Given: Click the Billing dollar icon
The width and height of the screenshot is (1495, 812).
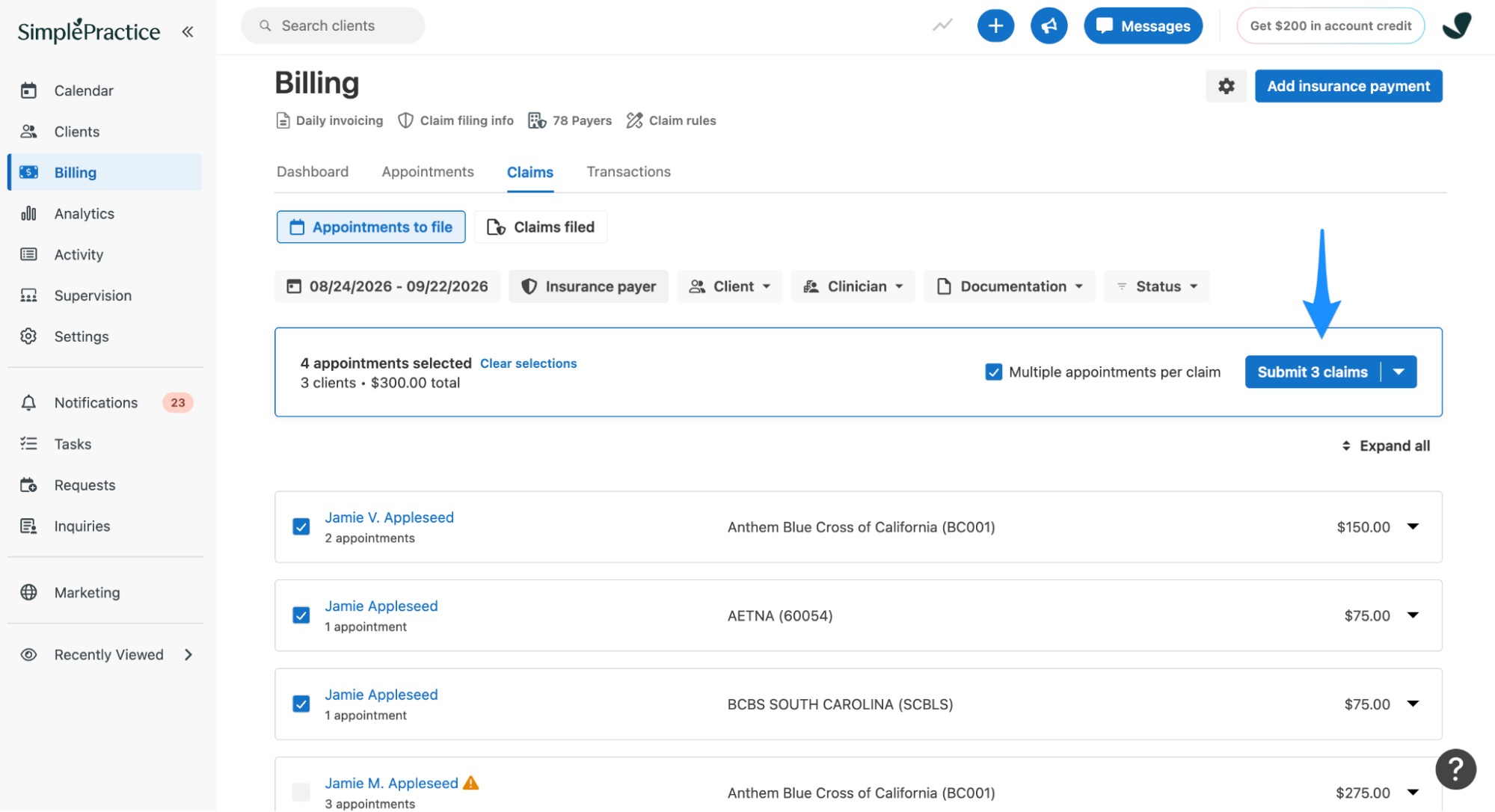Looking at the screenshot, I should coord(28,173).
